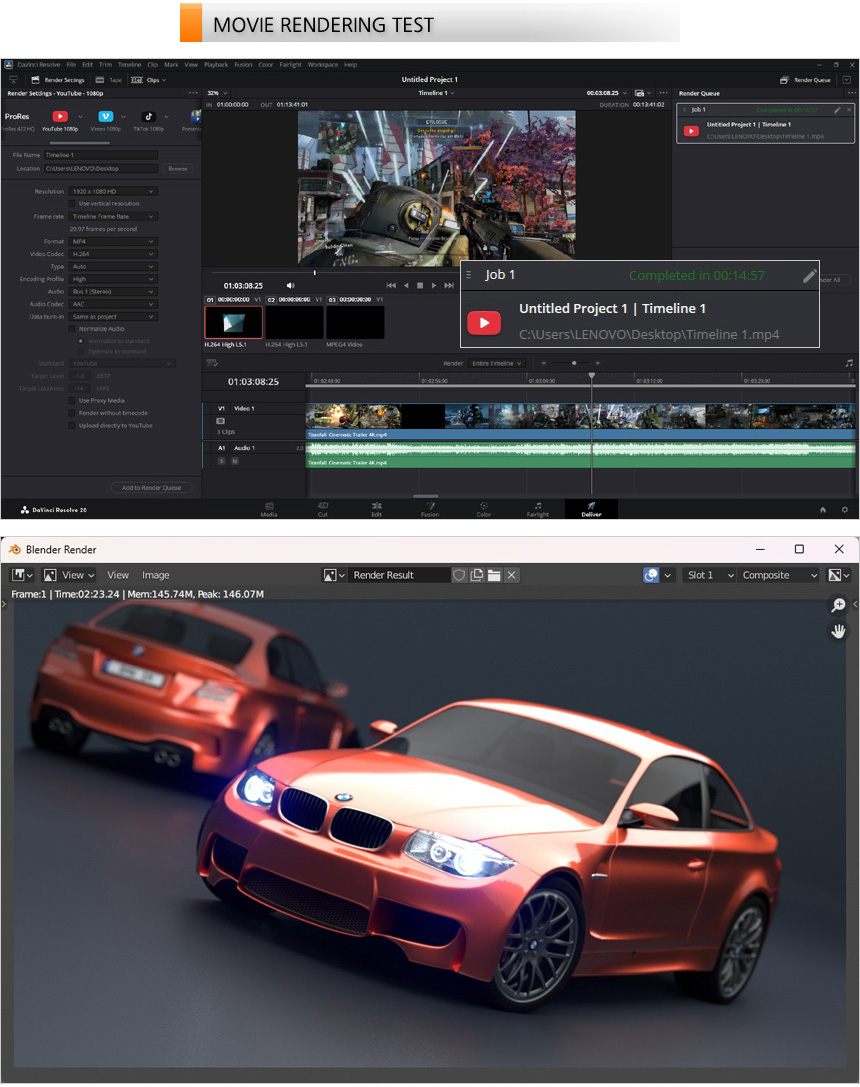Pick the TikTok 1080p preset icon
Screen dimensions: 860x1087
coord(148,117)
